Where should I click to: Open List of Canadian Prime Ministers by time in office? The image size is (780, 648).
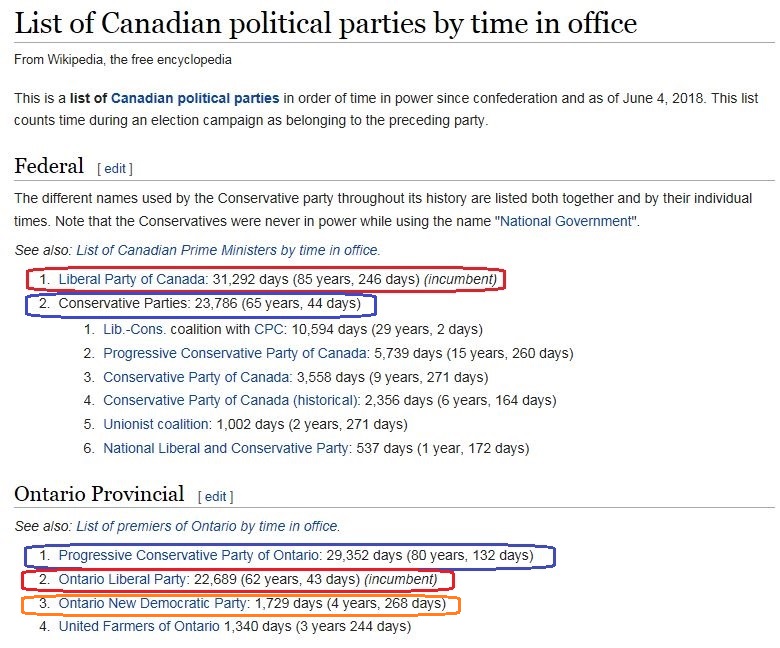228,250
